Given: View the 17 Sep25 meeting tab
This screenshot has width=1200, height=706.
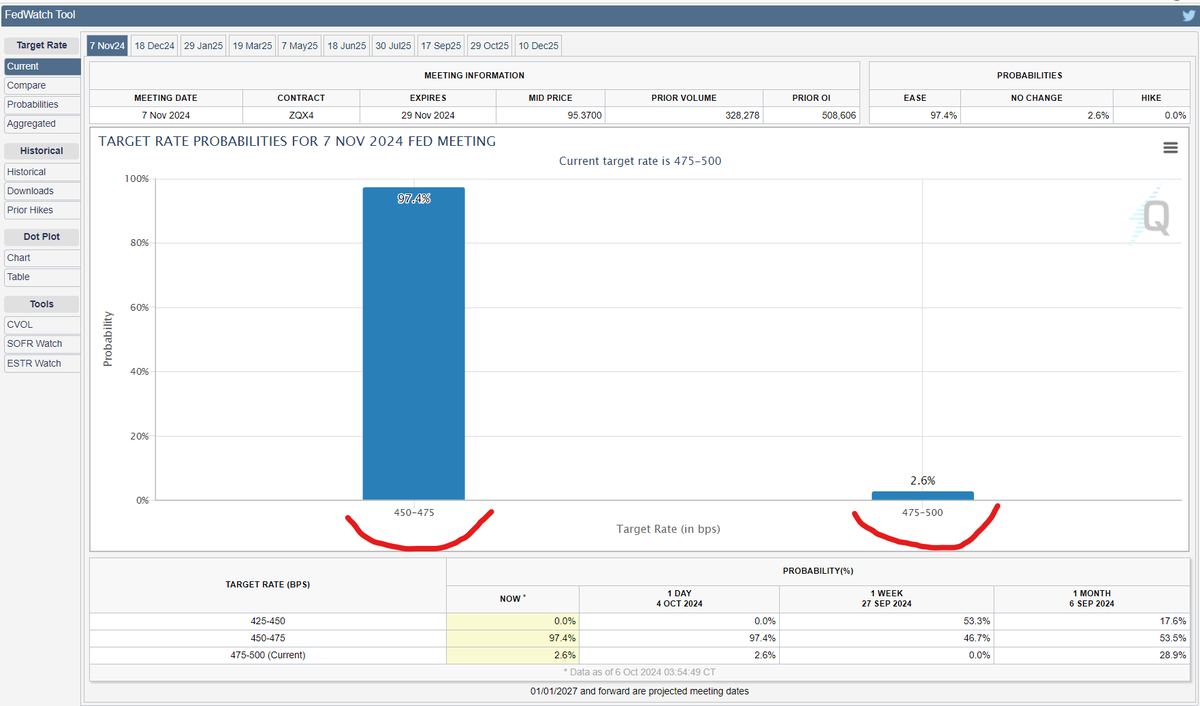Looking at the screenshot, I should click(441, 46).
